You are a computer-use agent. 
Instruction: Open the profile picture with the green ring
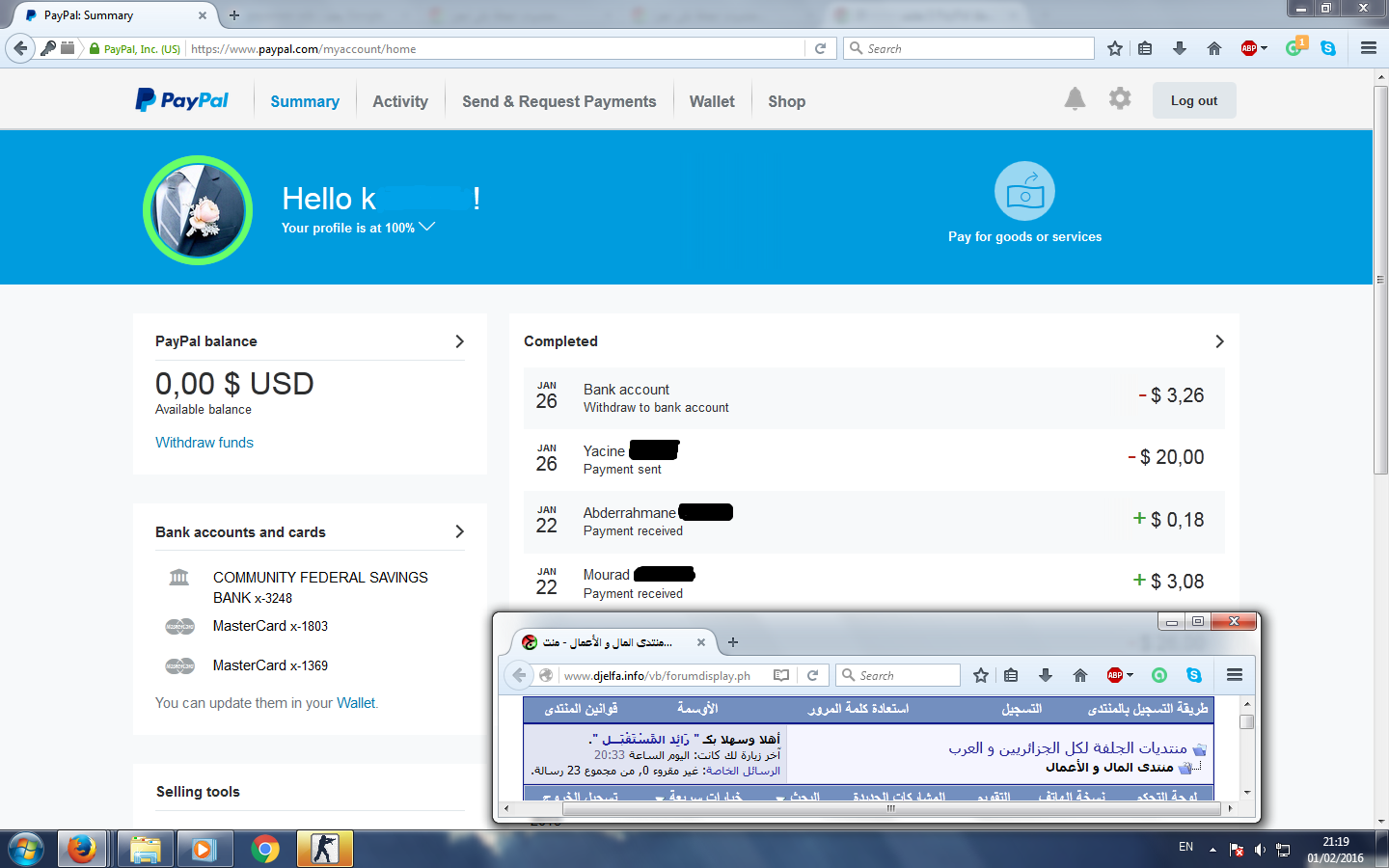tap(198, 210)
